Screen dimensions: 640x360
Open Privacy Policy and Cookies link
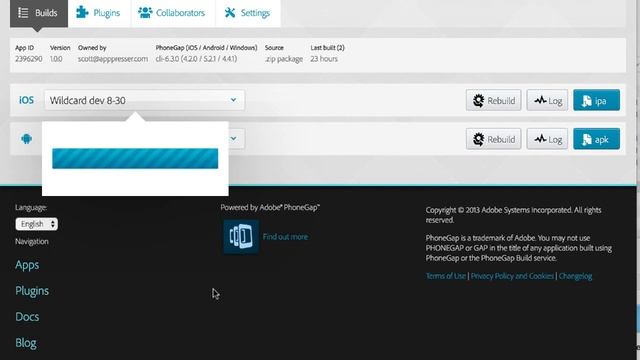(x=512, y=276)
